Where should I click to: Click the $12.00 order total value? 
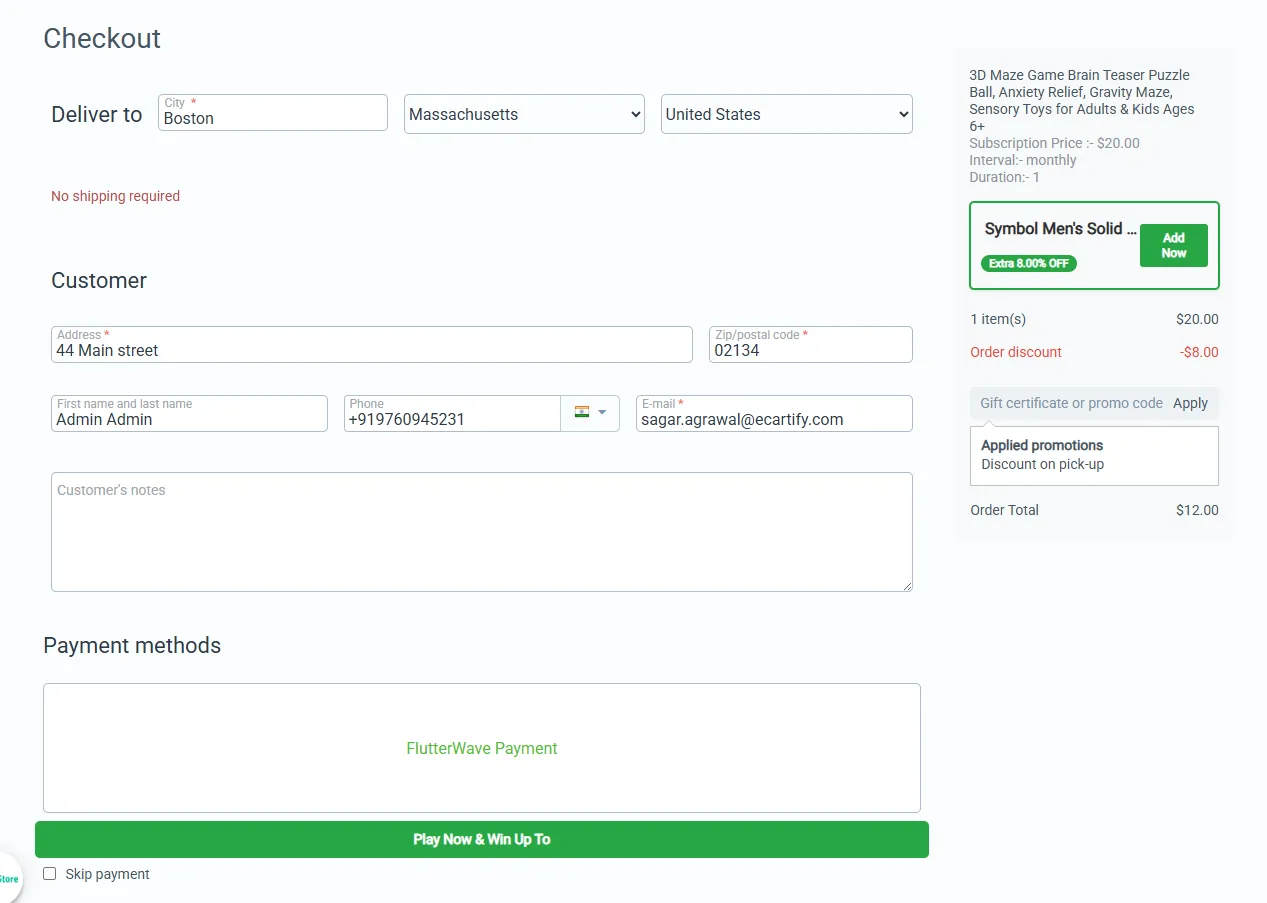[1197, 510]
